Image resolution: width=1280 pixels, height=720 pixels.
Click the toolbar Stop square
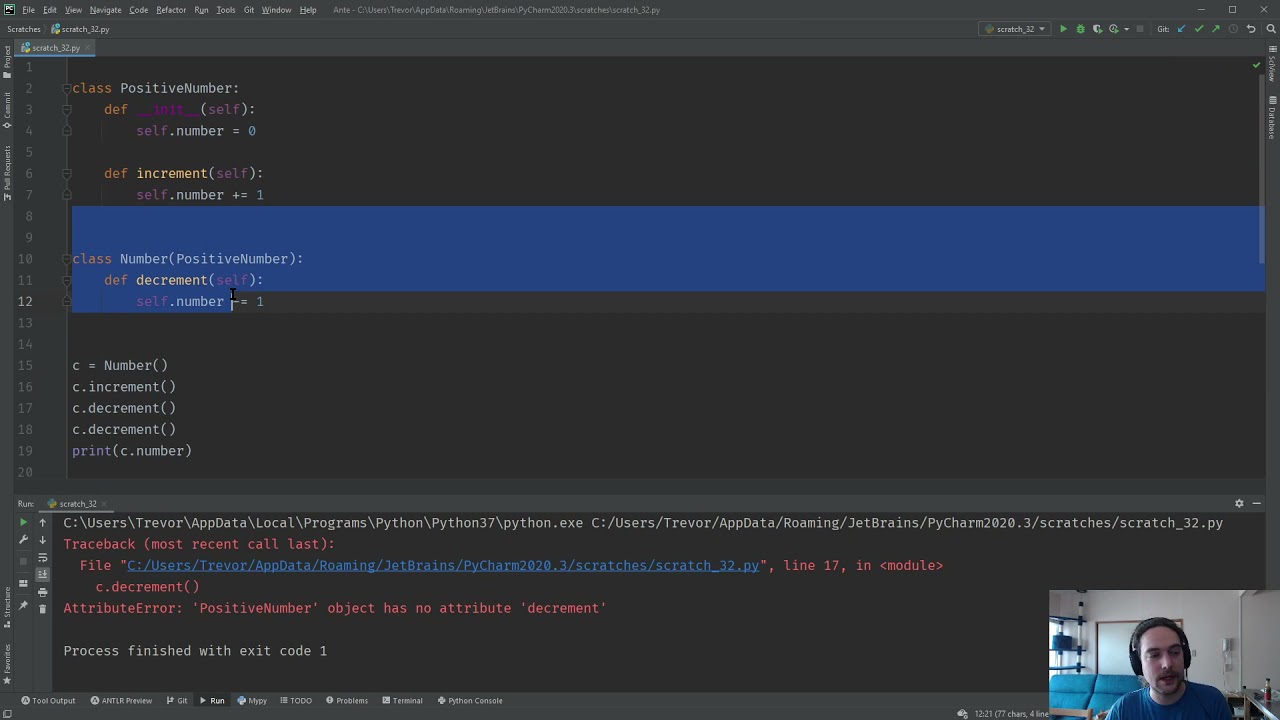click(x=1140, y=29)
